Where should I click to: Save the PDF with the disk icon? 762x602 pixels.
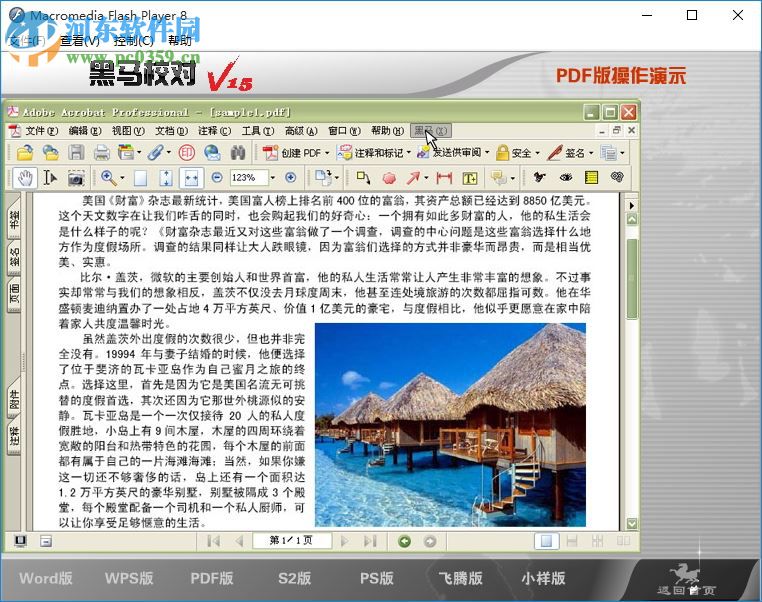pos(76,153)
